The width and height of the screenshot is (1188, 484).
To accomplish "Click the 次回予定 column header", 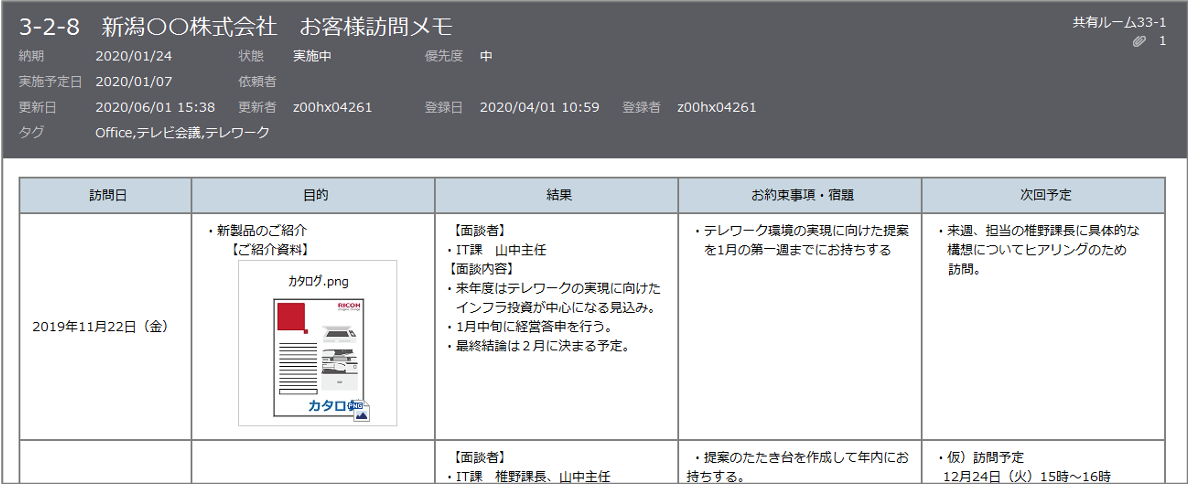I will coord(1043,195).
